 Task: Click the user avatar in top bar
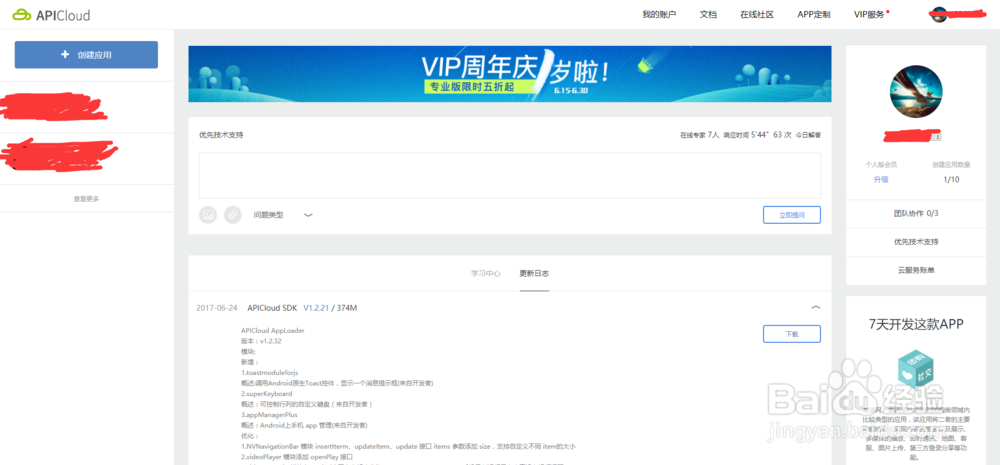coord(938,15)
